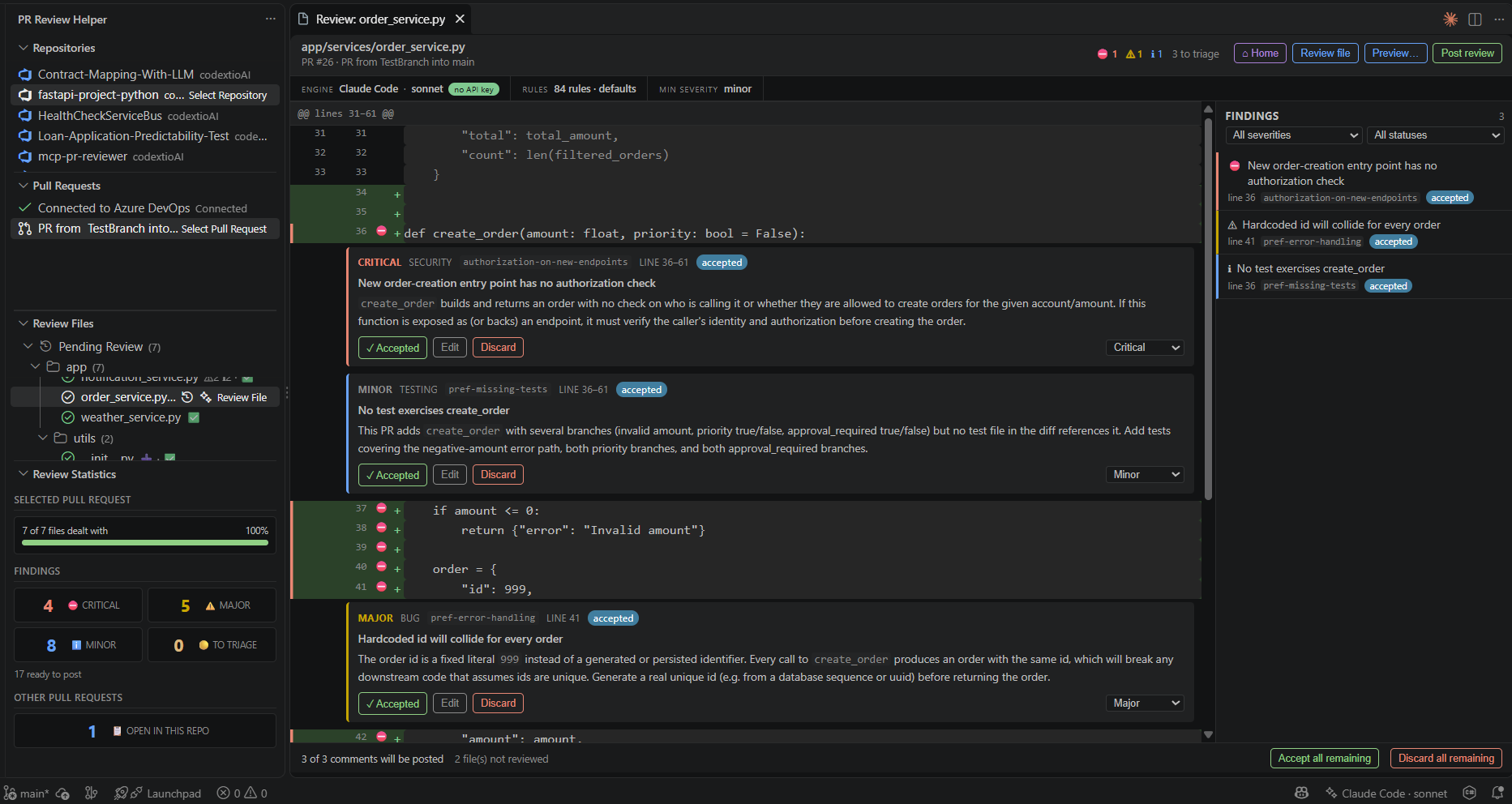Click the accepted badge on the Hardcoded id finding in the Findings list
Viewport: 1512px width, 804px height.
pos(1394,242)
